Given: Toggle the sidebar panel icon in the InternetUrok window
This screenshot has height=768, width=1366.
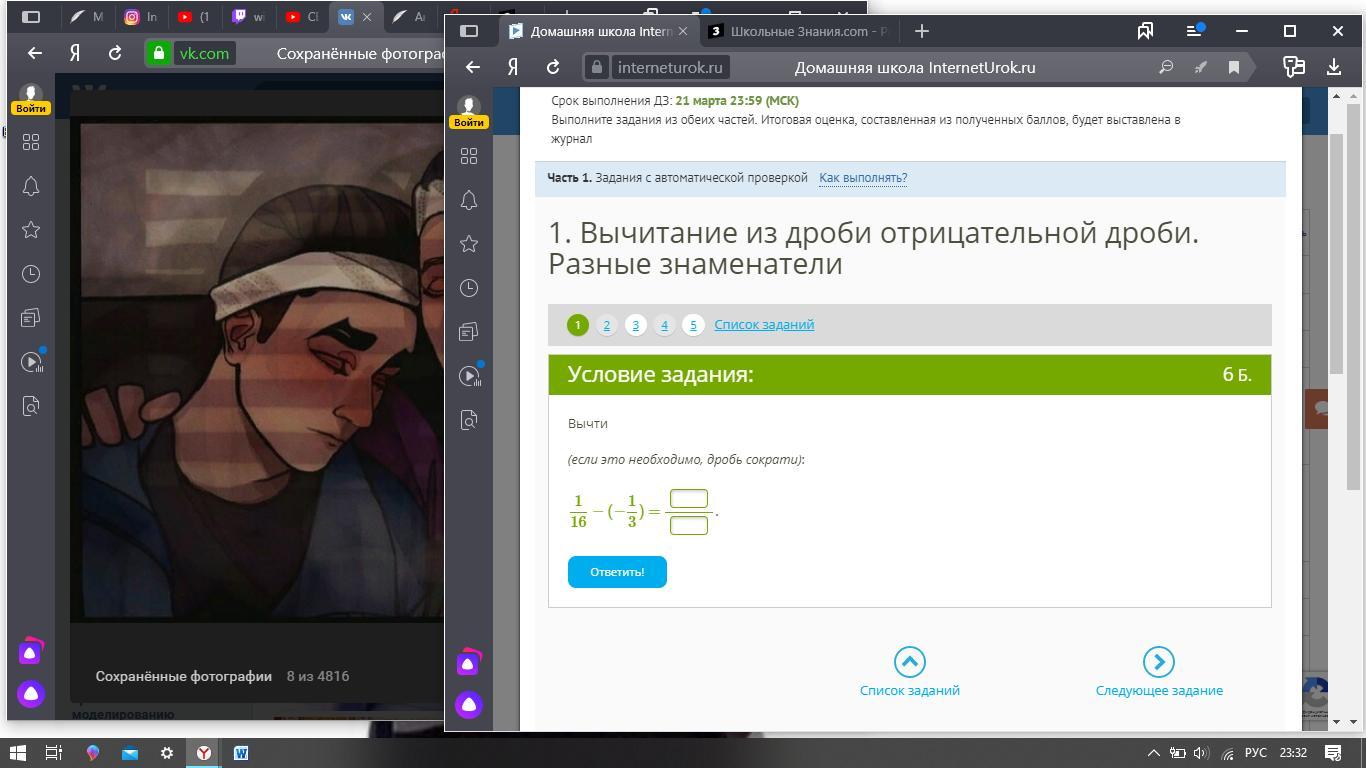Looking at the screenshot, I should [x=469, y=31].
